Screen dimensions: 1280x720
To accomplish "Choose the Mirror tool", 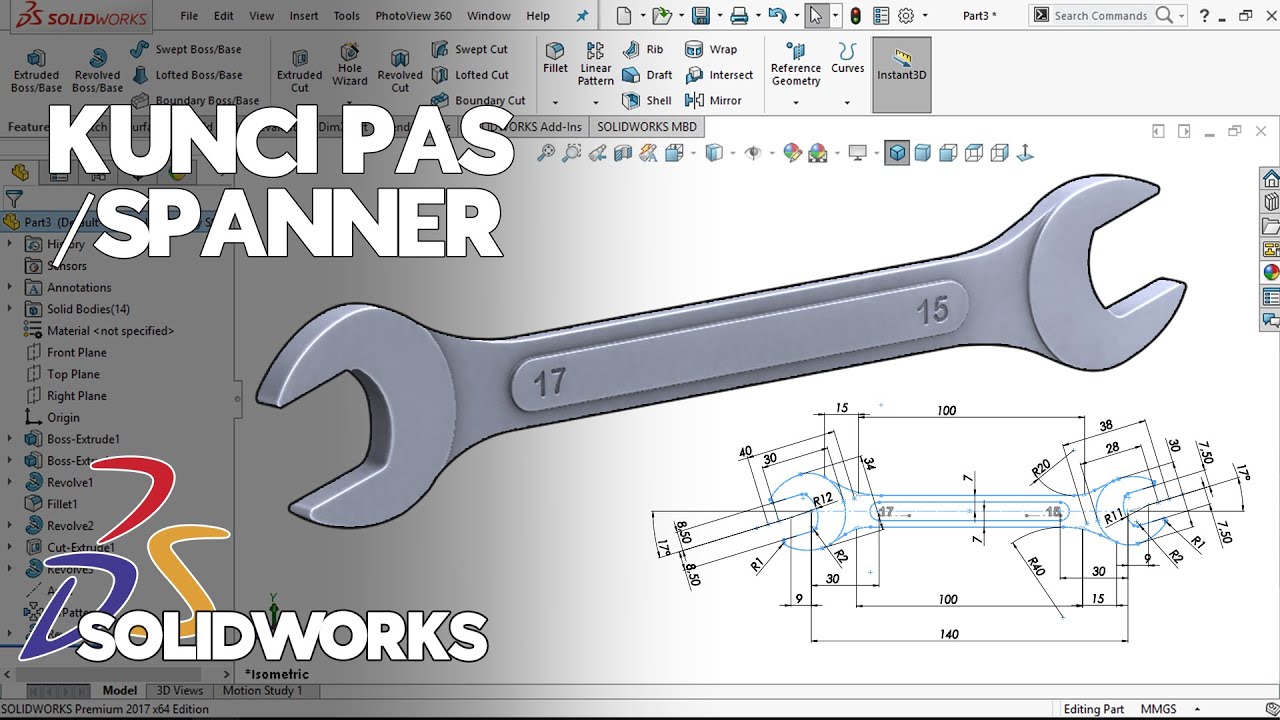I will (x=713, y=100).
